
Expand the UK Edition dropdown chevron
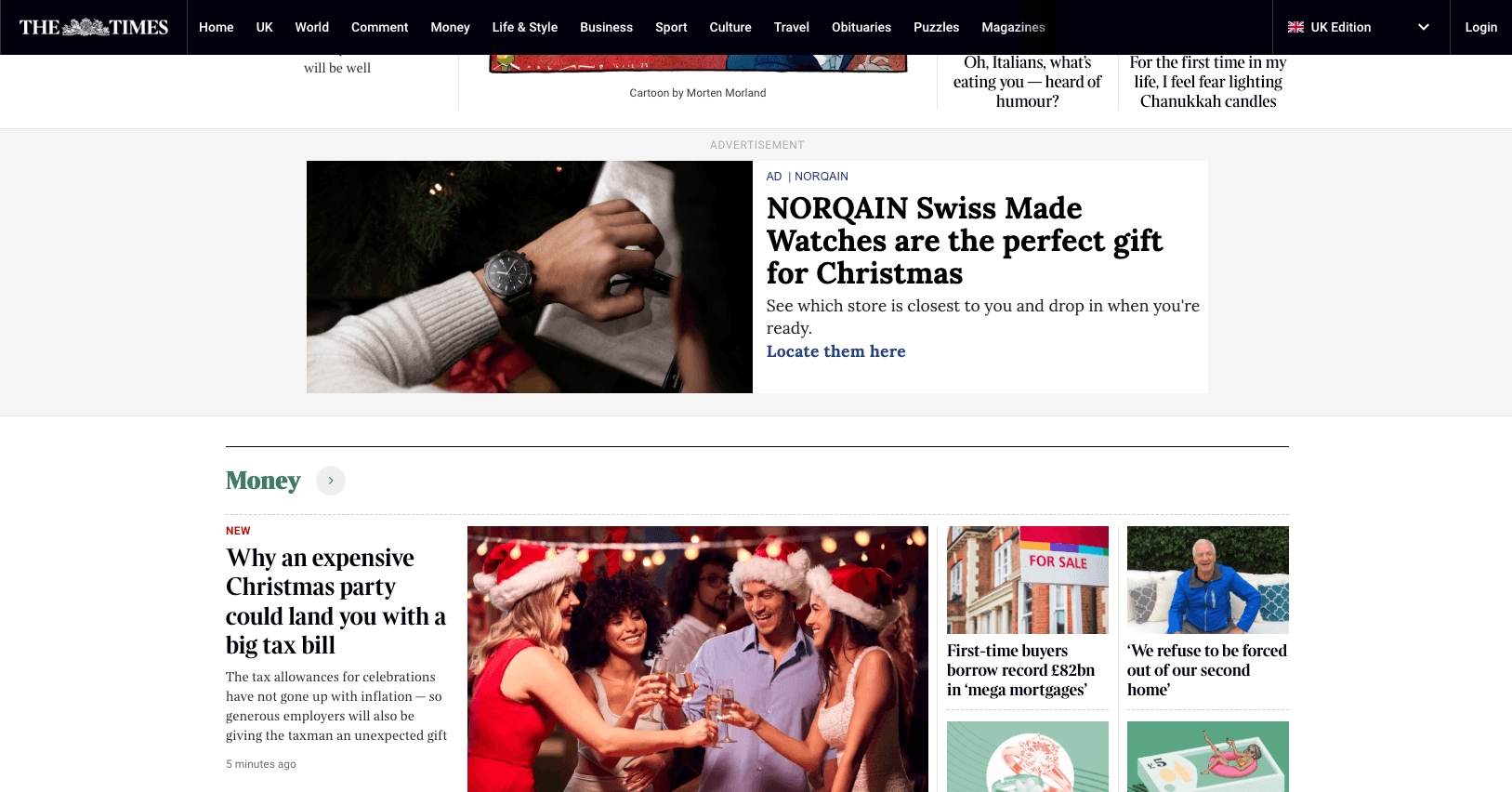tap(1423, 27)
